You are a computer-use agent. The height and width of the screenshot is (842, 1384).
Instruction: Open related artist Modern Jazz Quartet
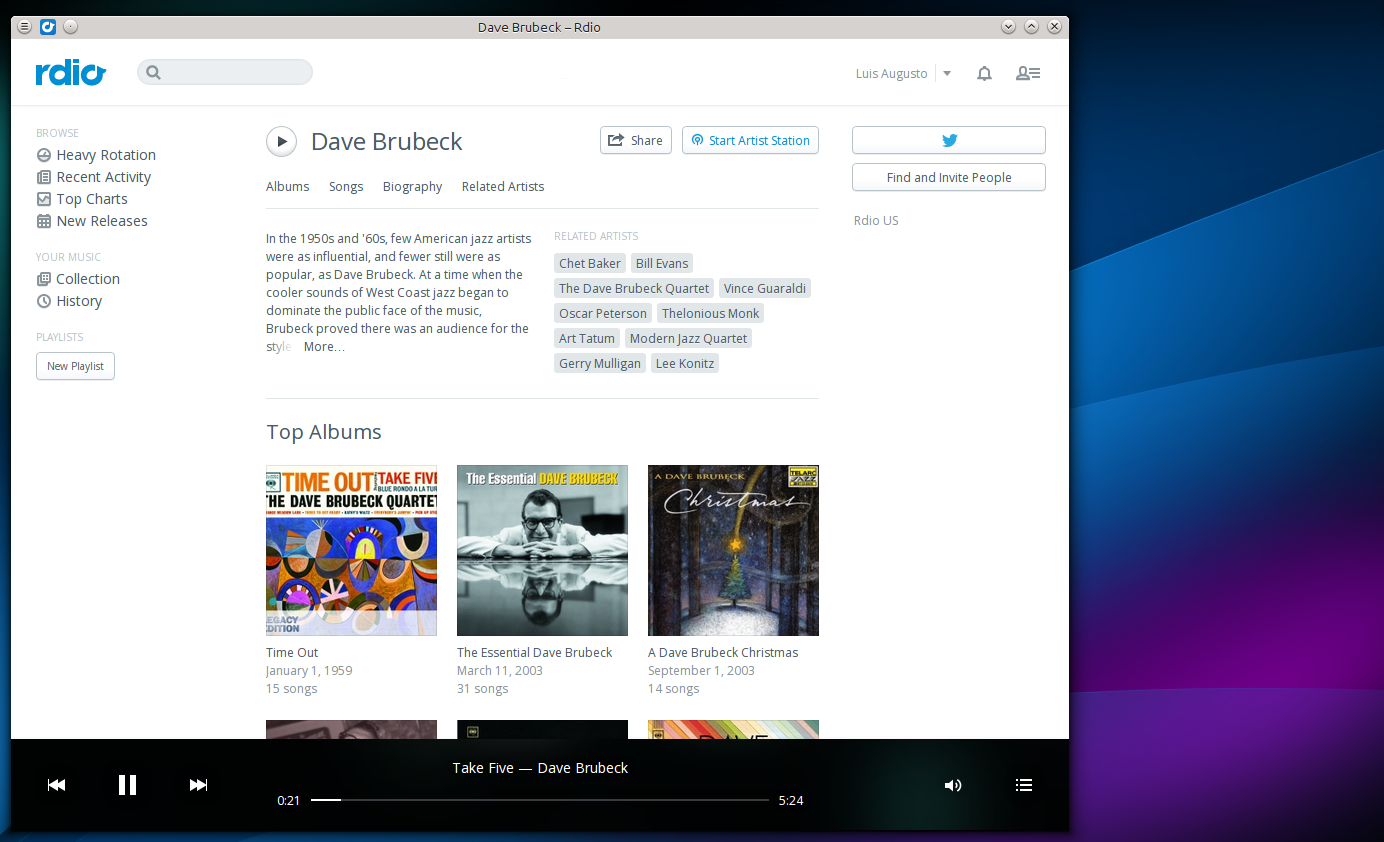click(688, 338)
